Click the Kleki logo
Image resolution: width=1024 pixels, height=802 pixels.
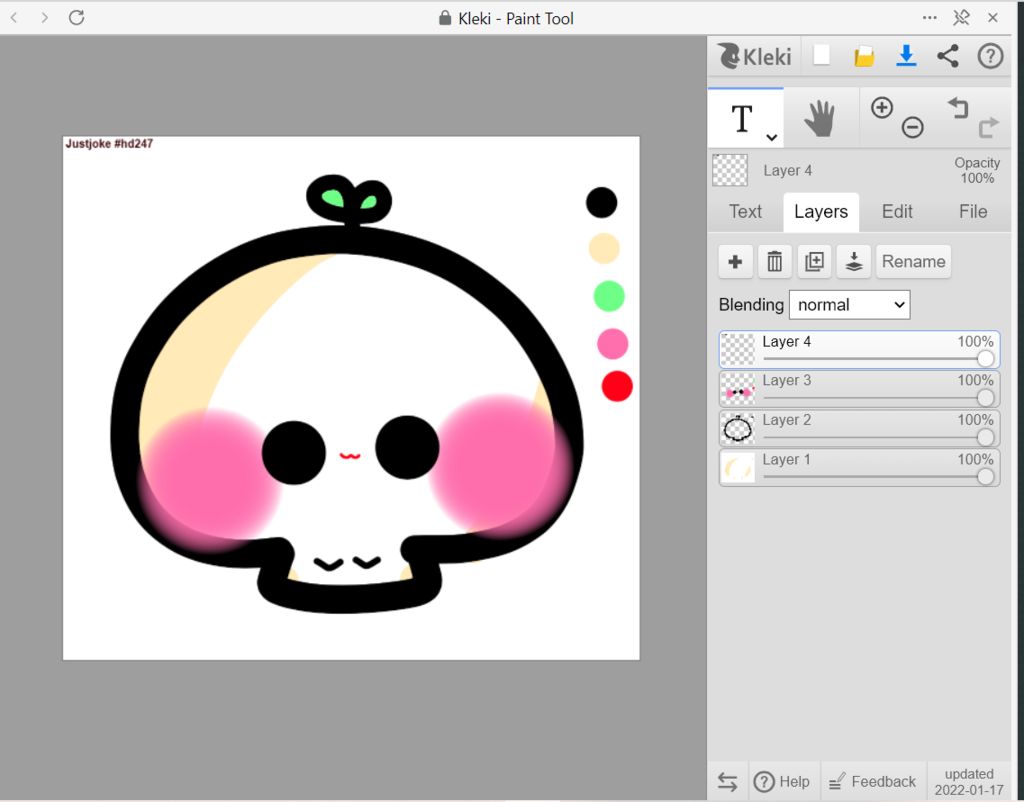pos(754,57)
